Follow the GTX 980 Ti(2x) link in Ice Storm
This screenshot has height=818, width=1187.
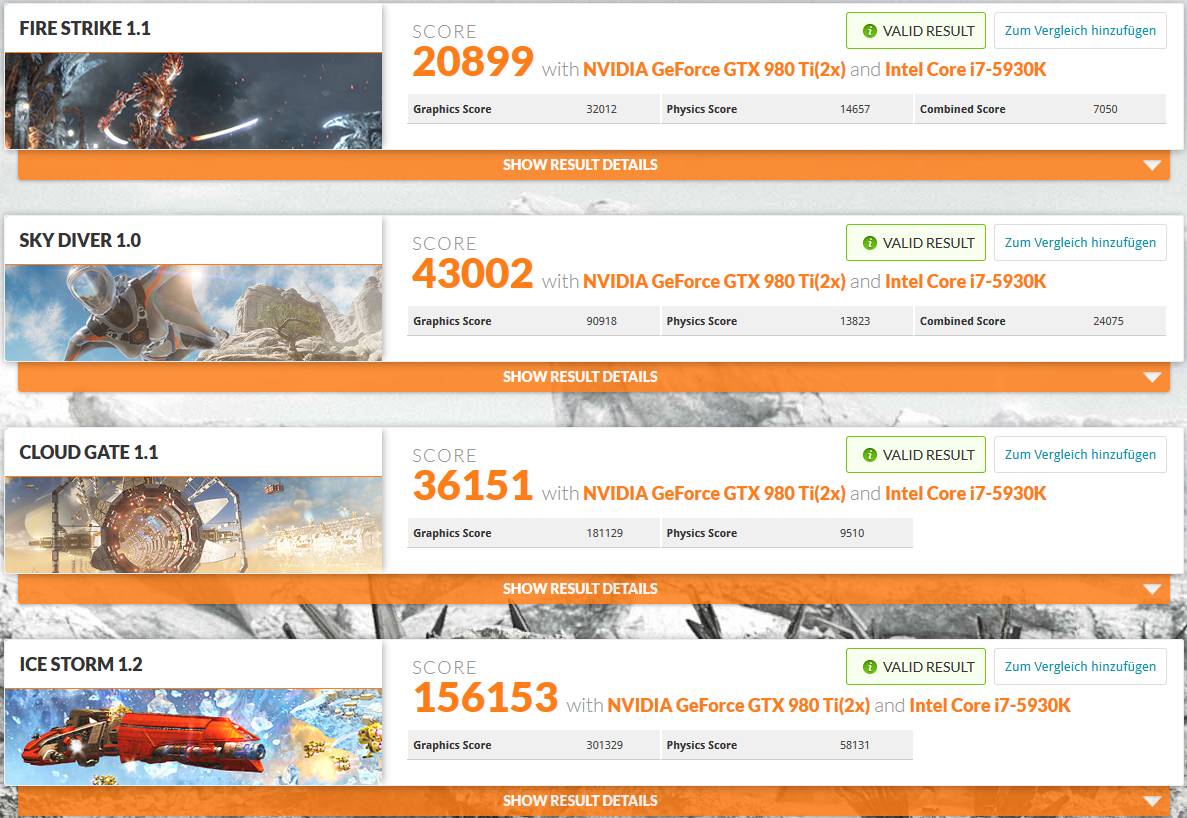(x=738, y=705)
